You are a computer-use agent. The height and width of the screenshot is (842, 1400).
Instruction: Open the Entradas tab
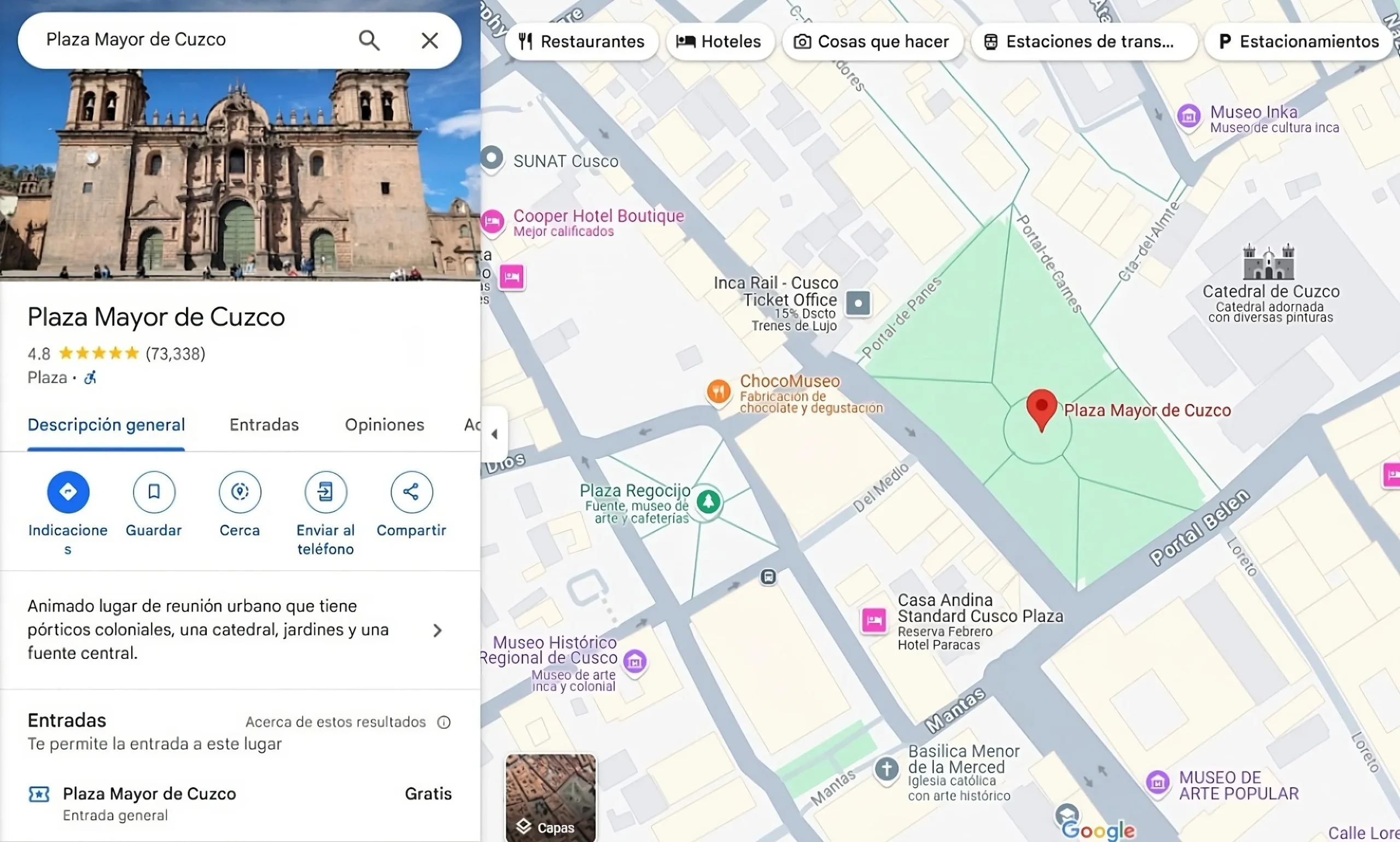pos(263,424)
